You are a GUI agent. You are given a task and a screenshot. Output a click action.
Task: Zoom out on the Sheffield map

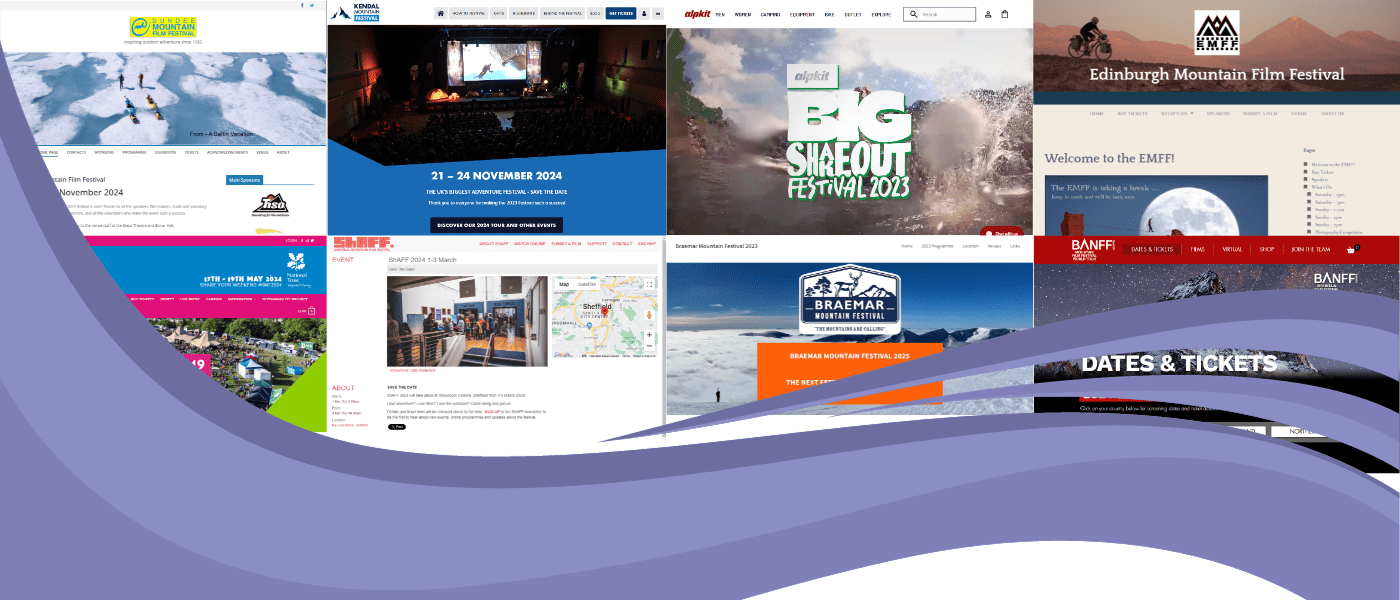click(x=649, y=346)
